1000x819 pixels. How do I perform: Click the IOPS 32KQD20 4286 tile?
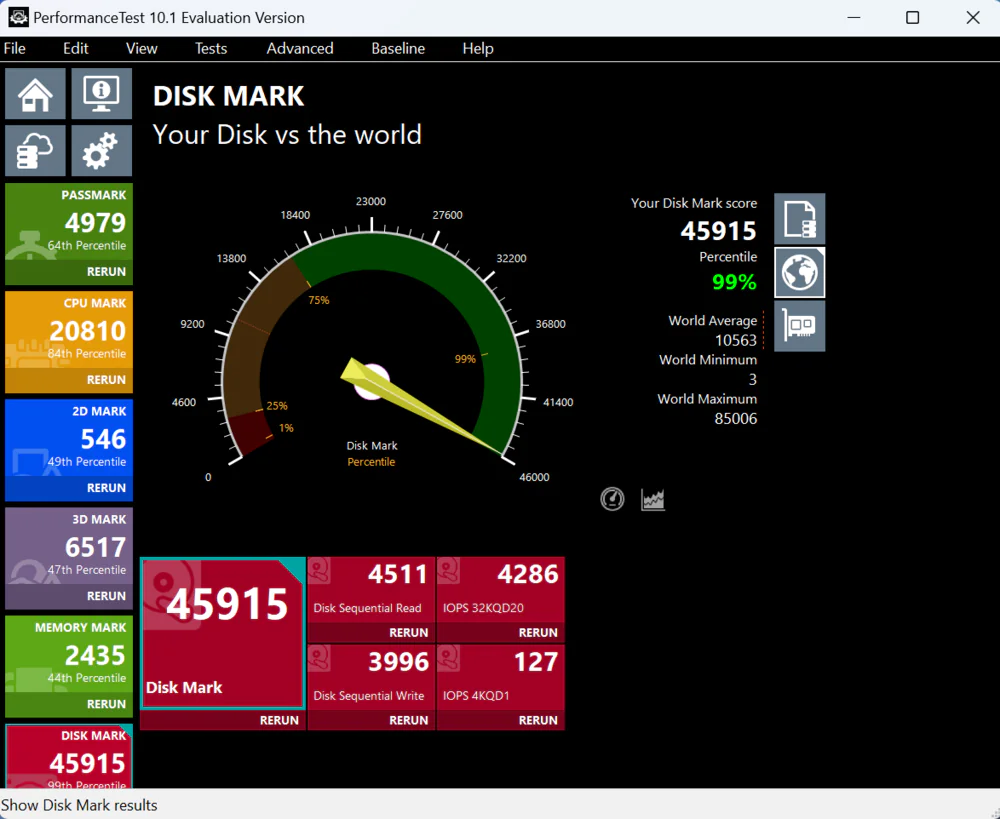coord(501,589)
